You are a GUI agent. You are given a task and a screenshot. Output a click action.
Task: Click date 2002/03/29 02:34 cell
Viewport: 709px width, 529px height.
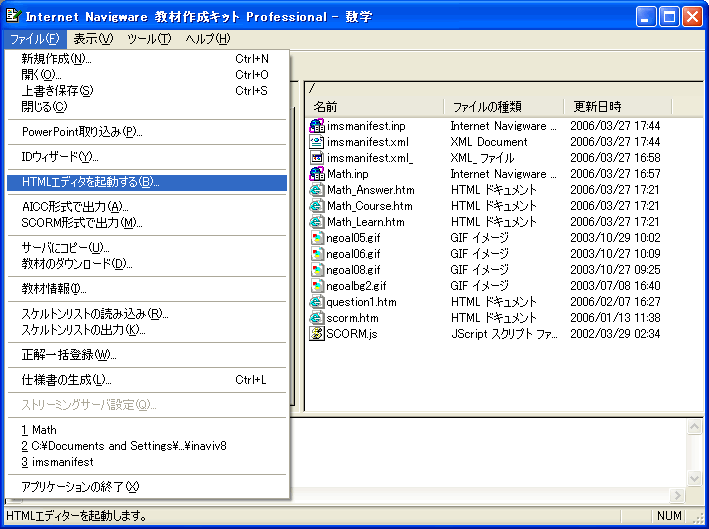tap(615, 334)
